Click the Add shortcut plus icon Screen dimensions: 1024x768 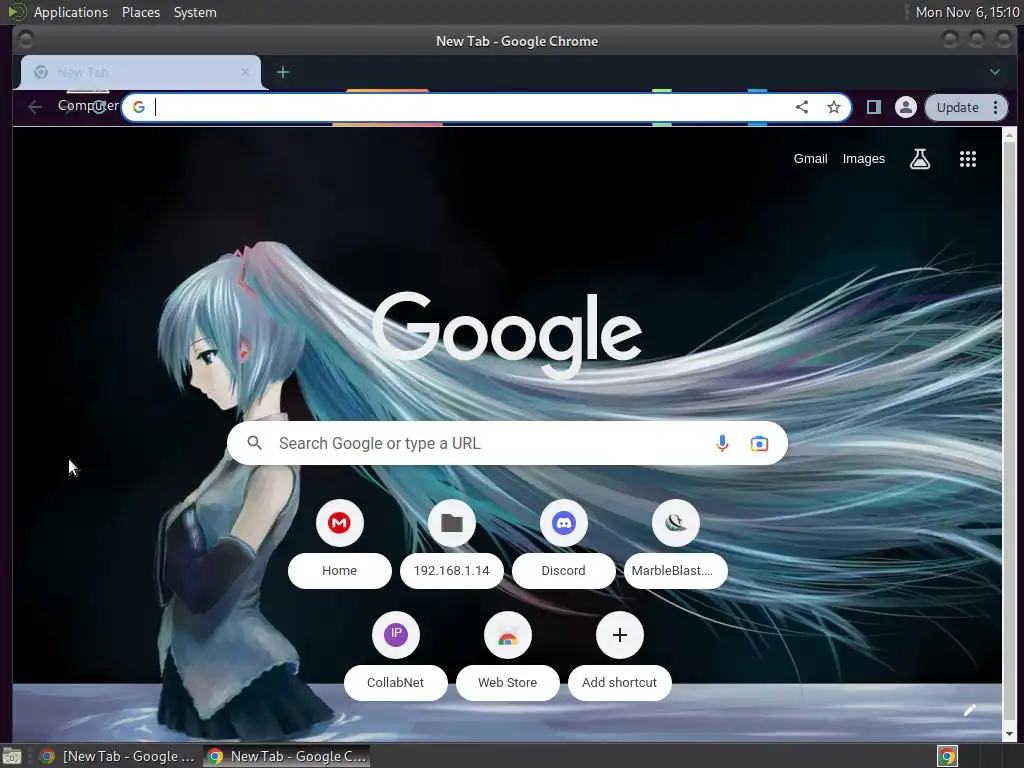[620, 635]
